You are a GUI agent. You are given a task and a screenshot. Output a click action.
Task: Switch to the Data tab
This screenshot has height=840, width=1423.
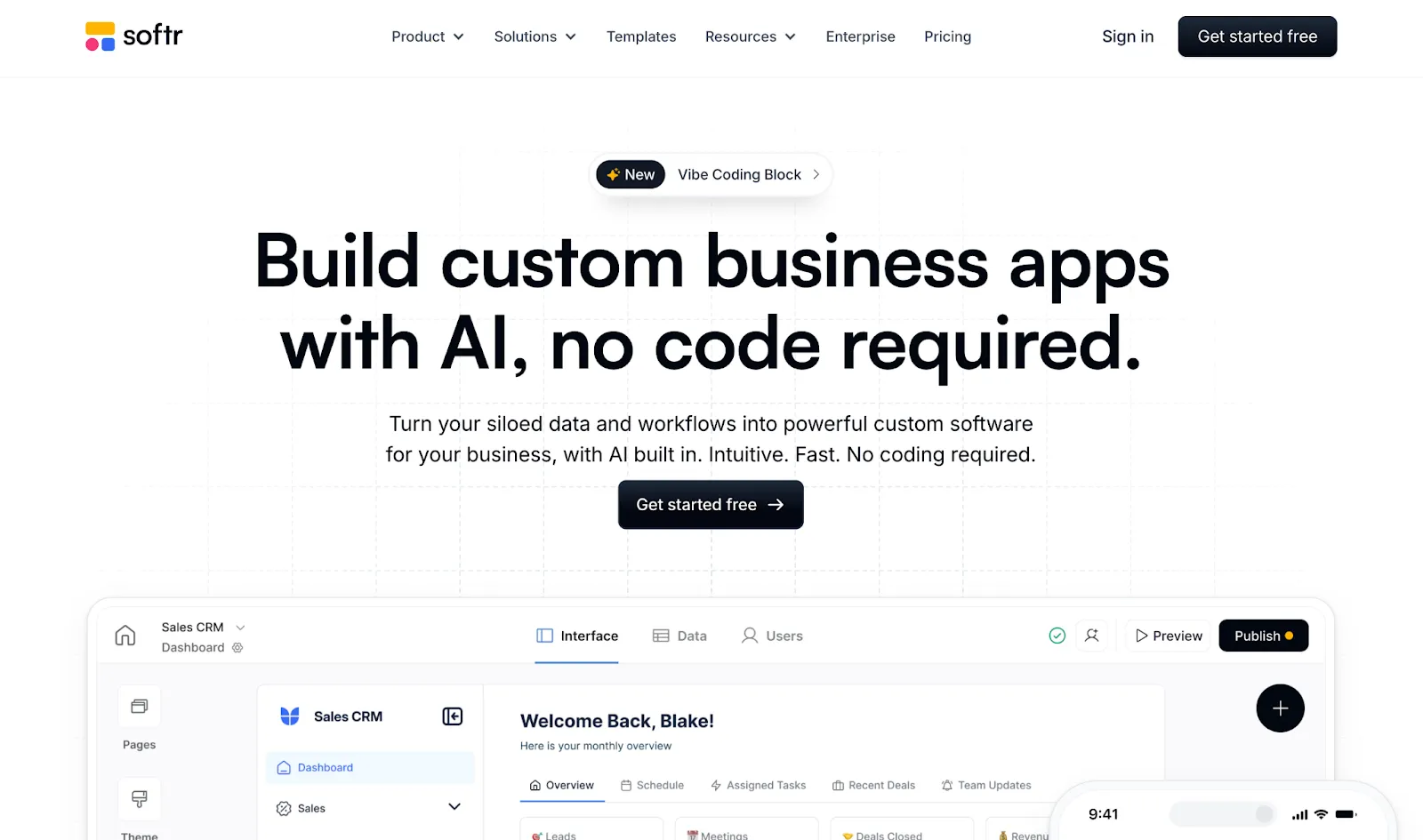tap(679, 636)
